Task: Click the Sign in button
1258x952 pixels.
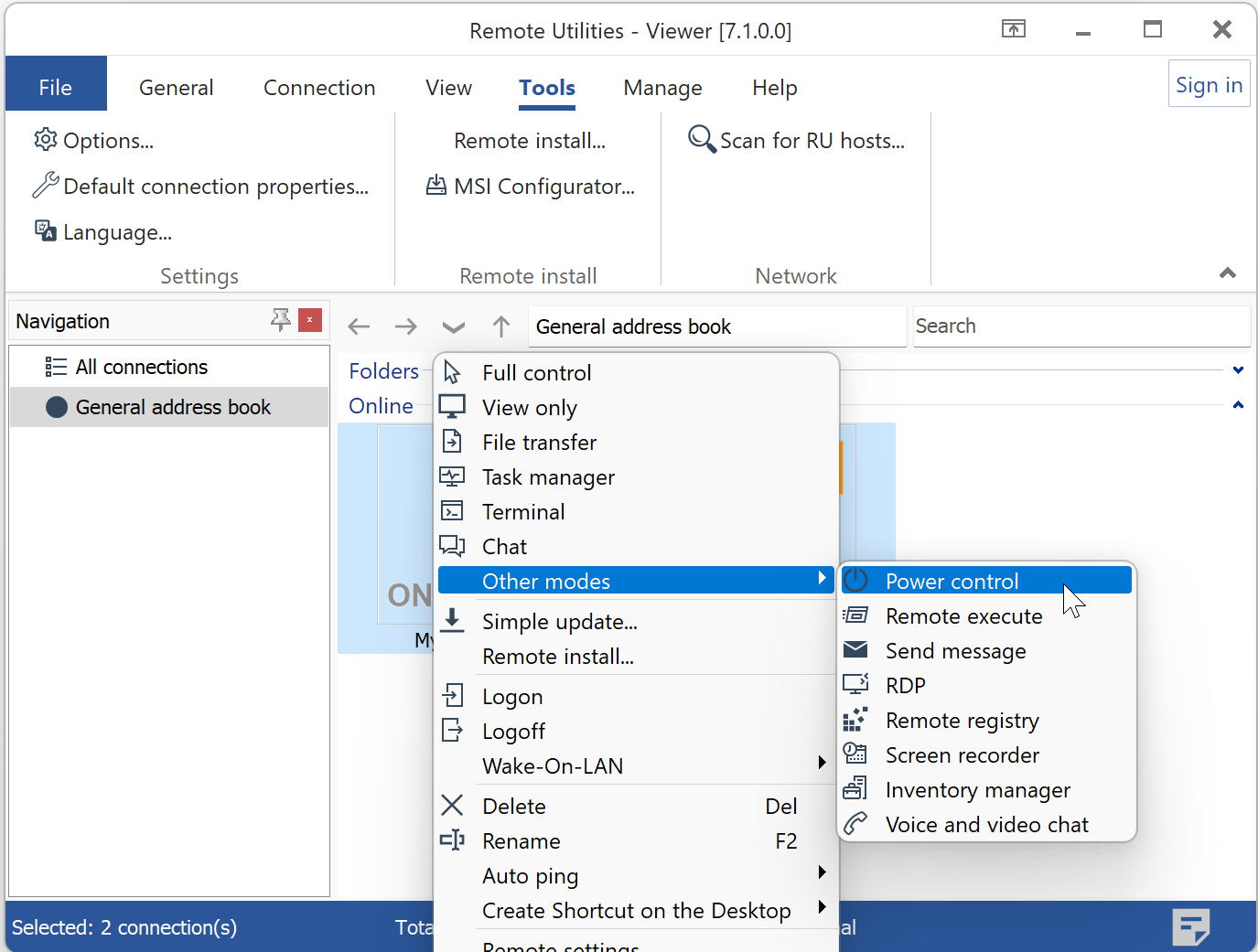Action: [x=1209, y=85]
